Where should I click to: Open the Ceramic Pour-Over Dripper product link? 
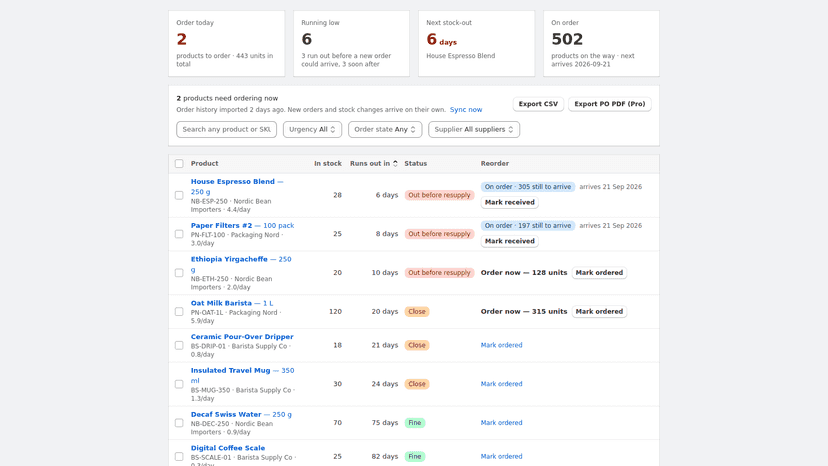click(242, 337)
